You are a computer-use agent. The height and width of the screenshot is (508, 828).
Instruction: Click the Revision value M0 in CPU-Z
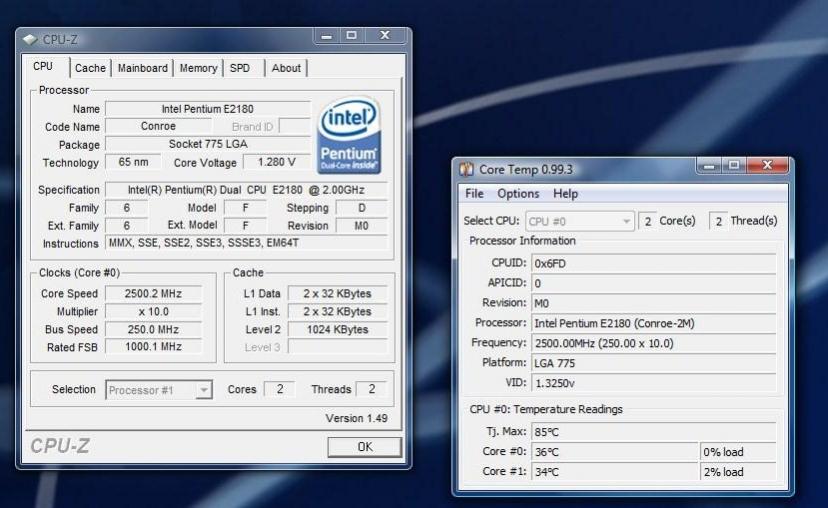click(362, 226)
